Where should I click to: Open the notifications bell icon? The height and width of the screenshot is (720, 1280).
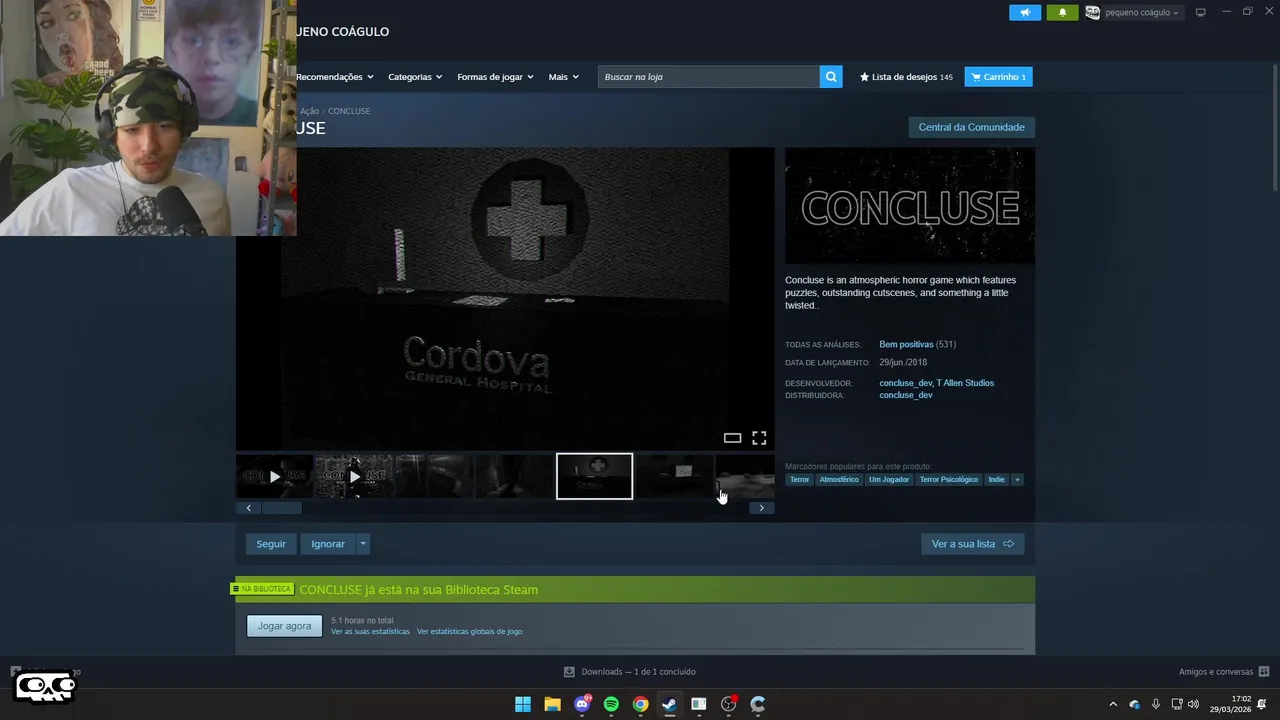1062,12
